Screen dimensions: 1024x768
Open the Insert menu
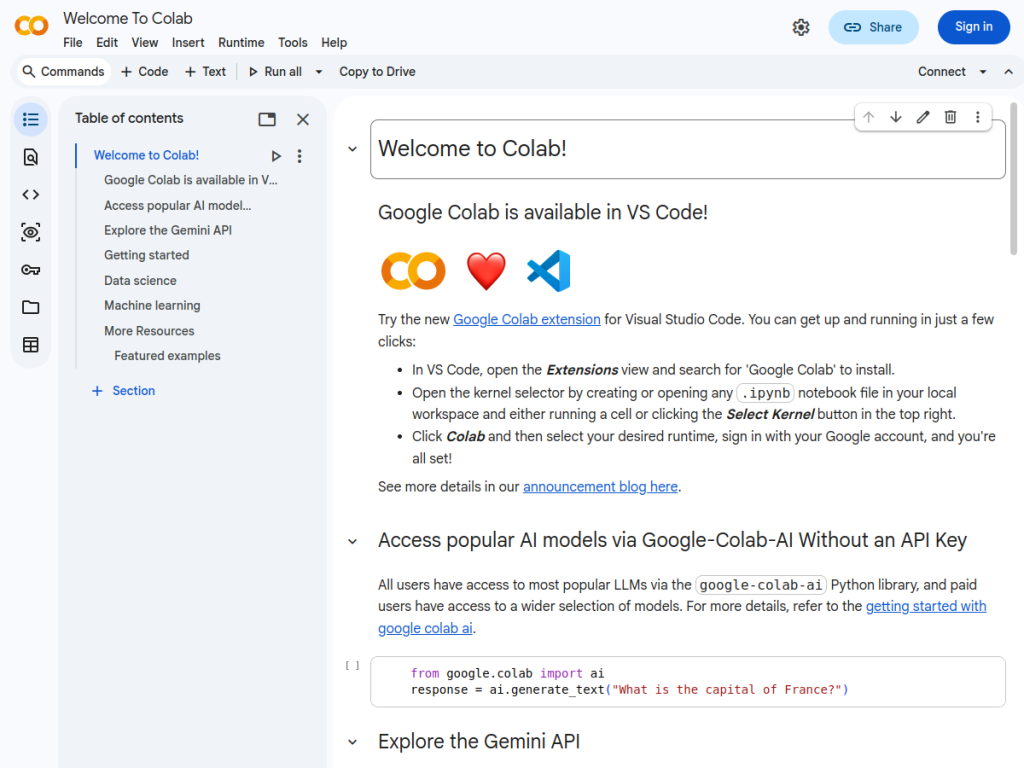coord(188,42)
